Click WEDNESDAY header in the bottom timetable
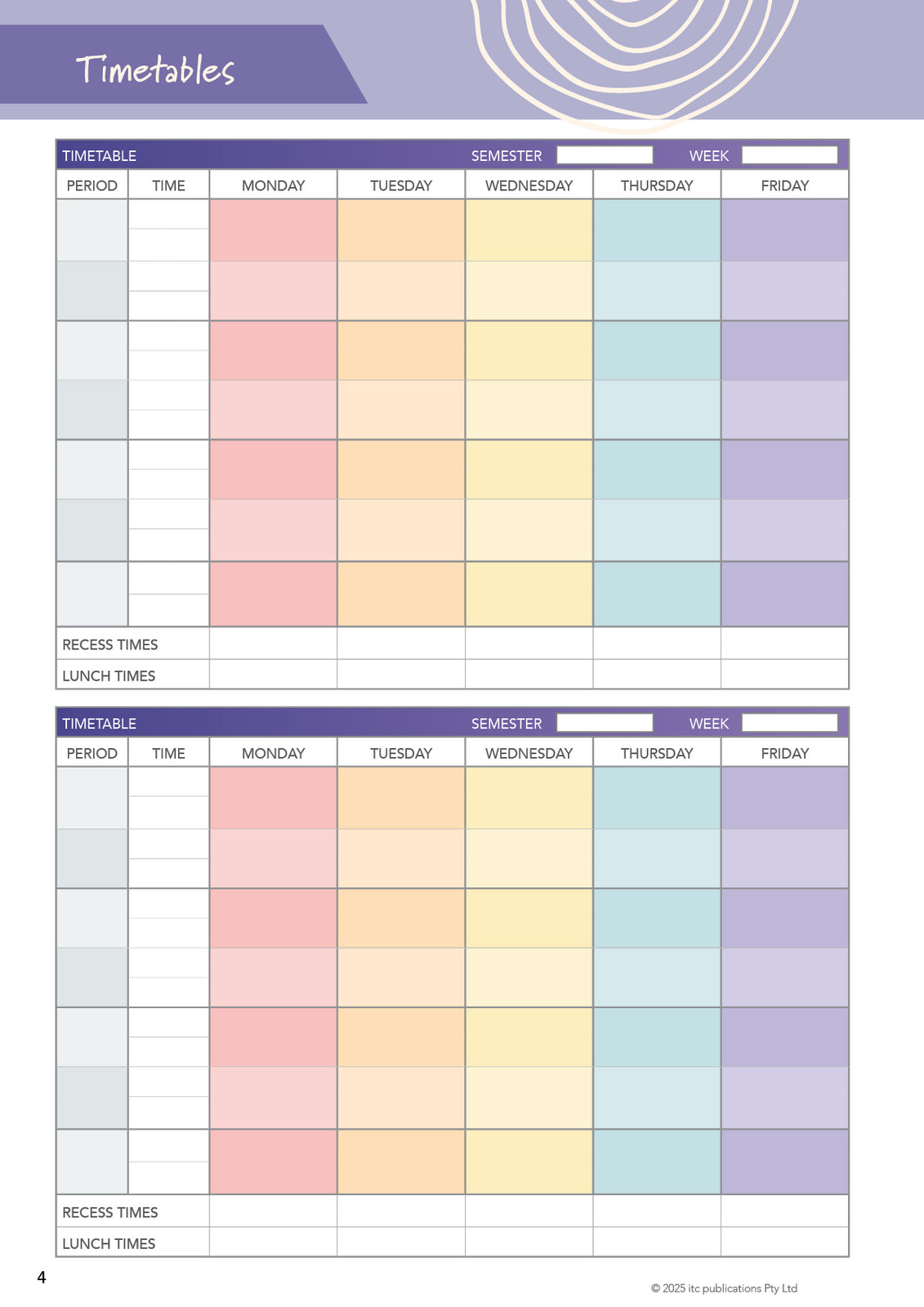The width and height of the screenshot is (924, 1307). [529, 753]
